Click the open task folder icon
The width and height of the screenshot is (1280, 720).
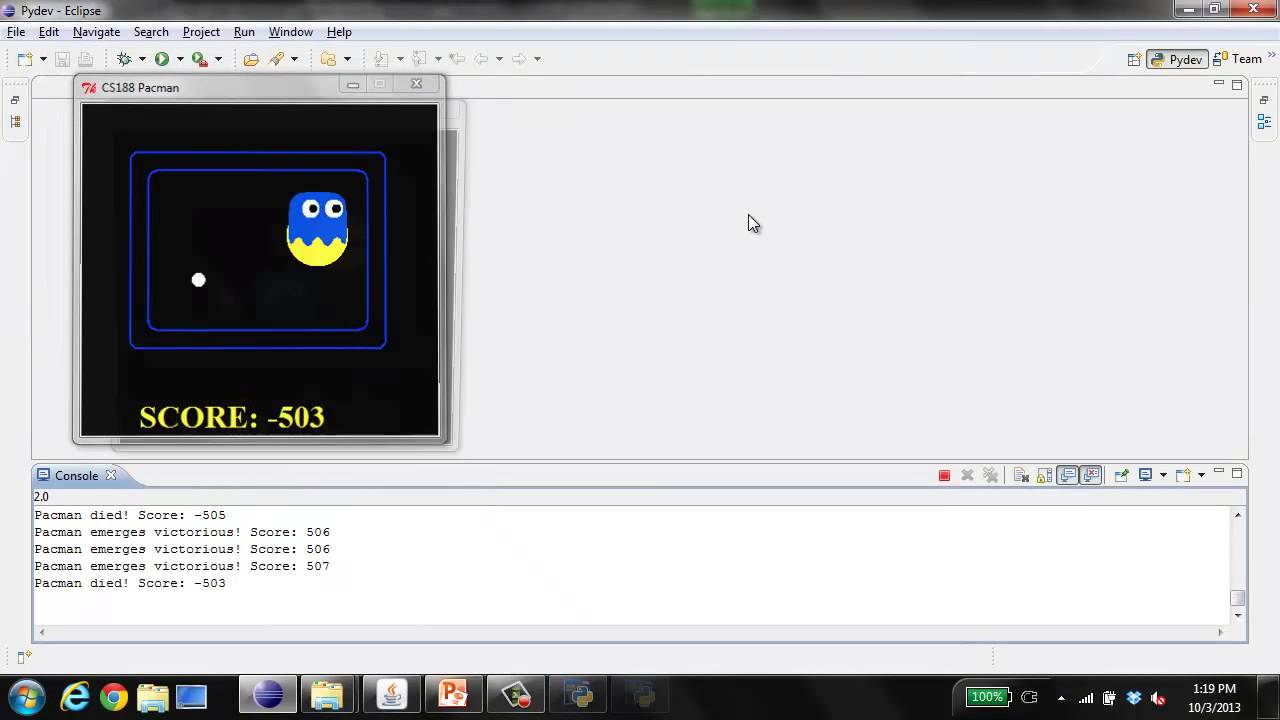328,59
